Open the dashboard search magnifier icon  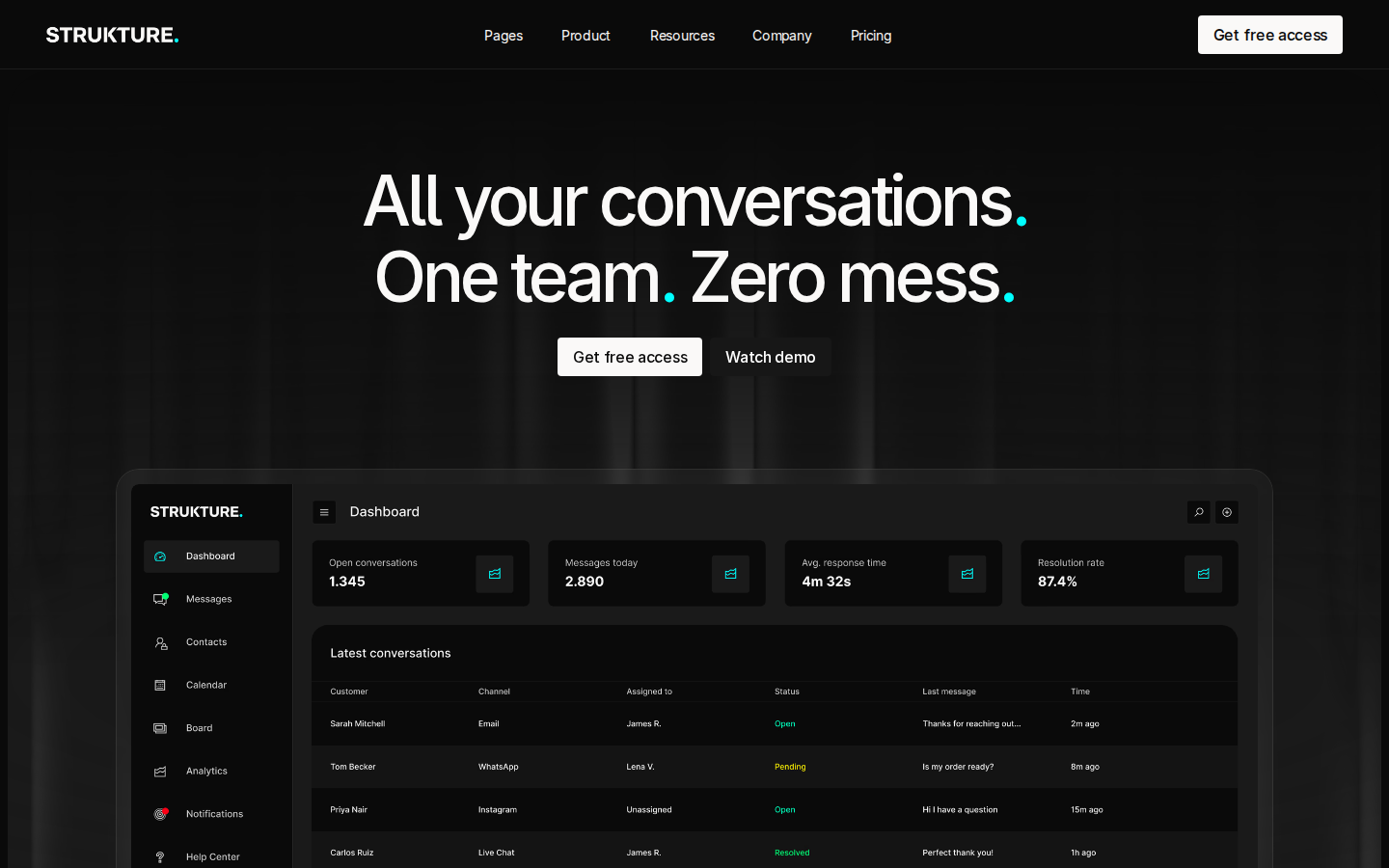[1199, 512]
